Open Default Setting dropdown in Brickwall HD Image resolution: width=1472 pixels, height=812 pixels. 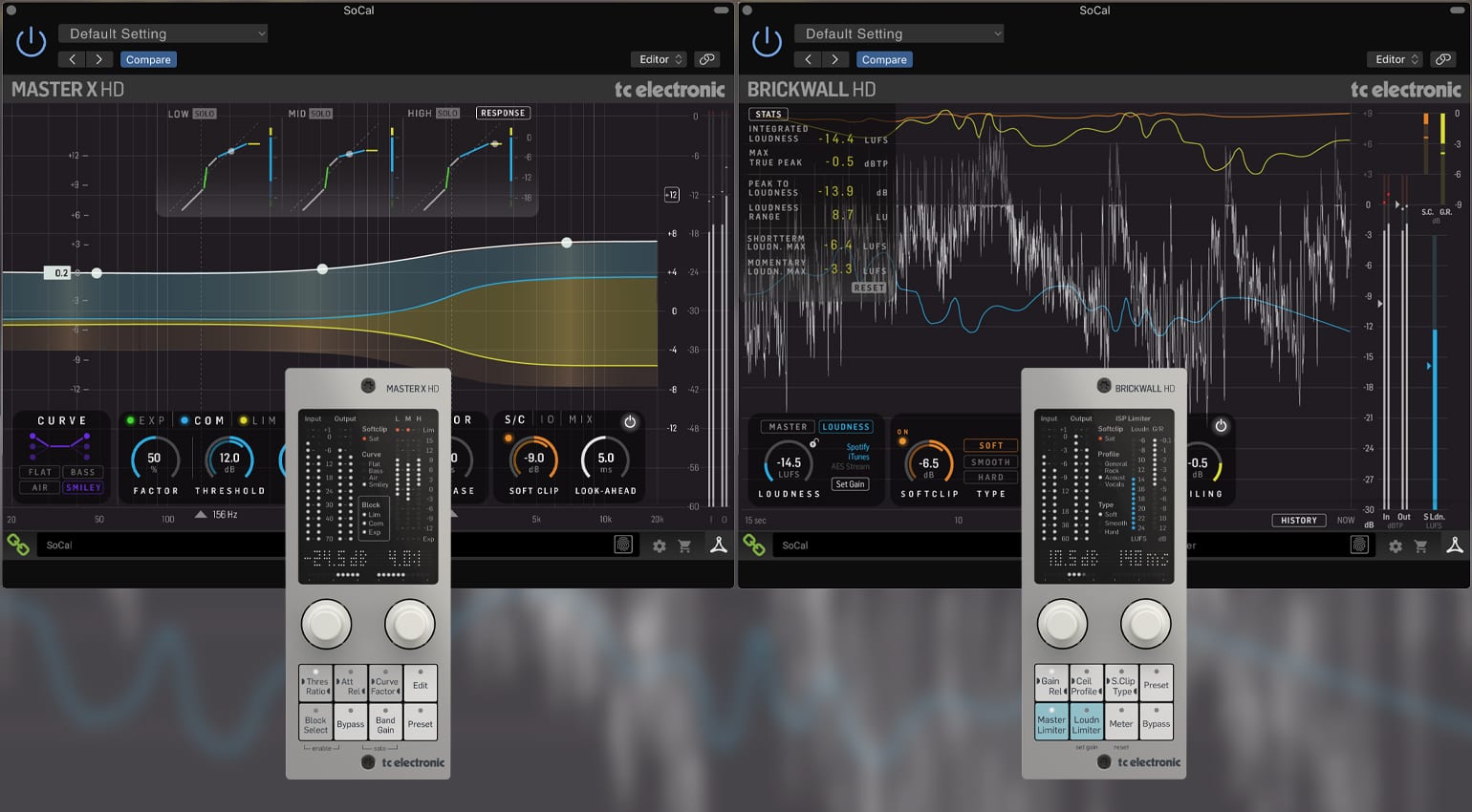(898, 33)
